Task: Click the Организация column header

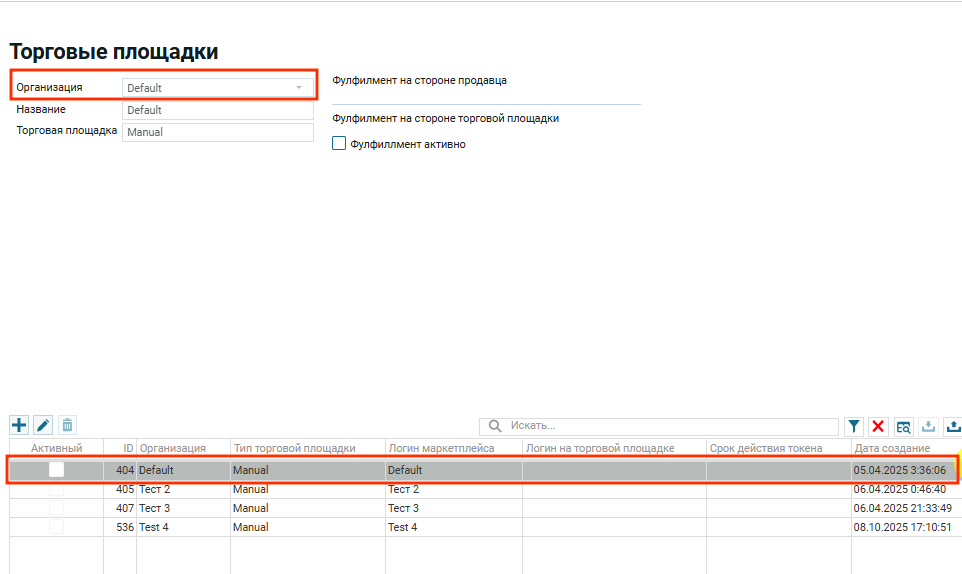Action: click(172, 448)
